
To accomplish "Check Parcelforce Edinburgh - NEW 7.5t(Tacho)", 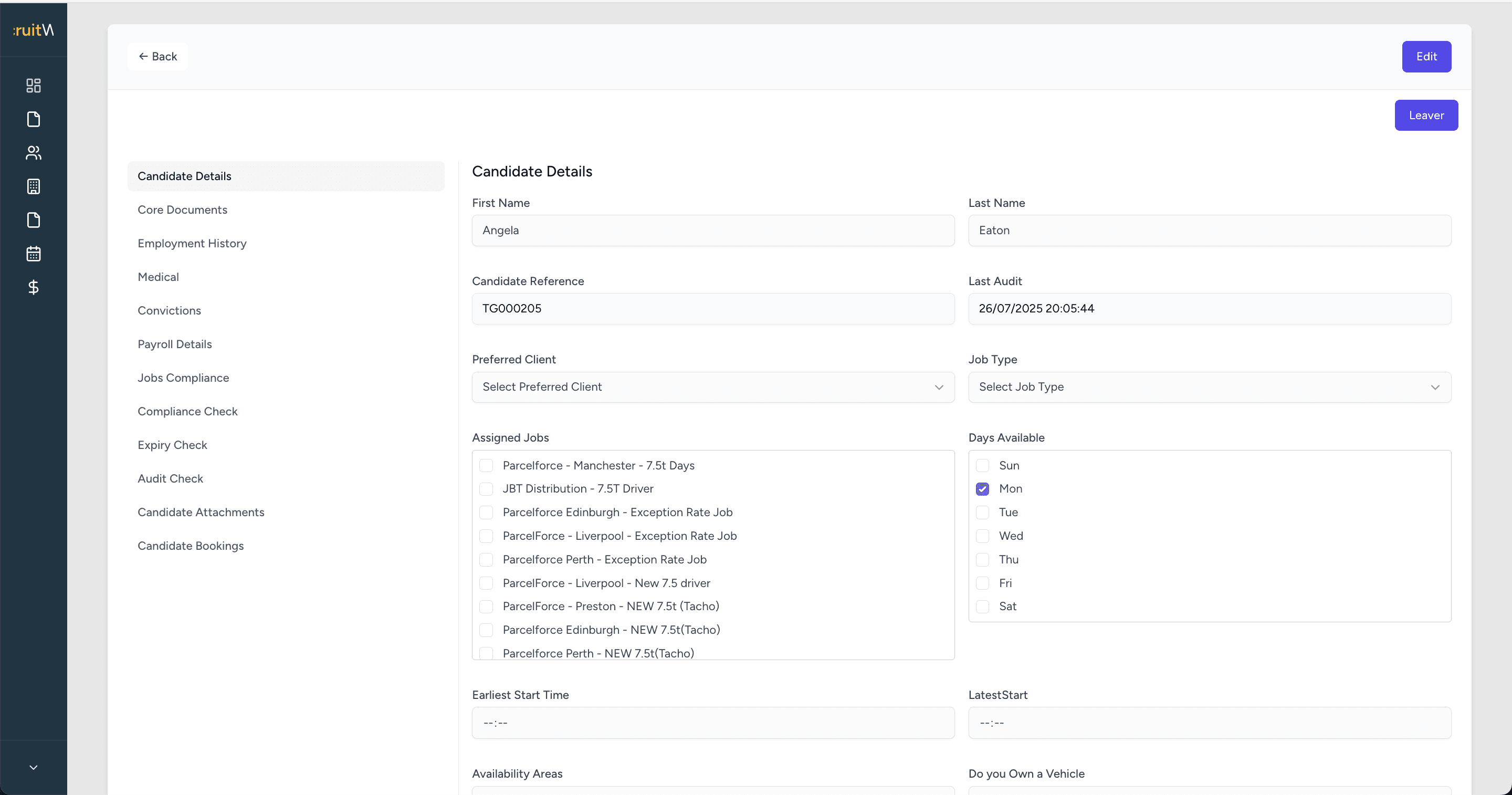I will [486, 630].
